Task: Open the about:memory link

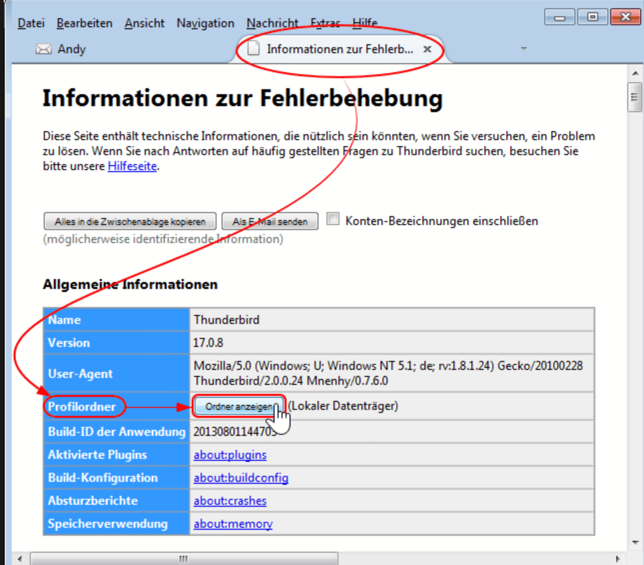Action: [x=233, y=524]
